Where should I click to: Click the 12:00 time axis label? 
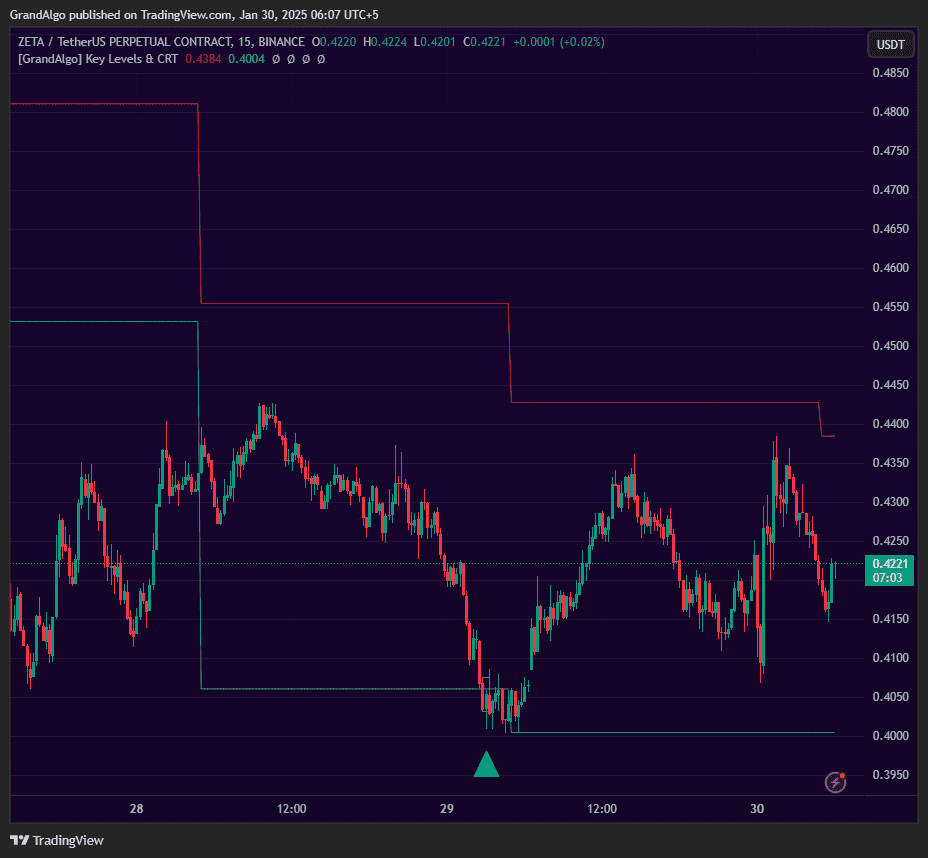[x=290, y=809]
